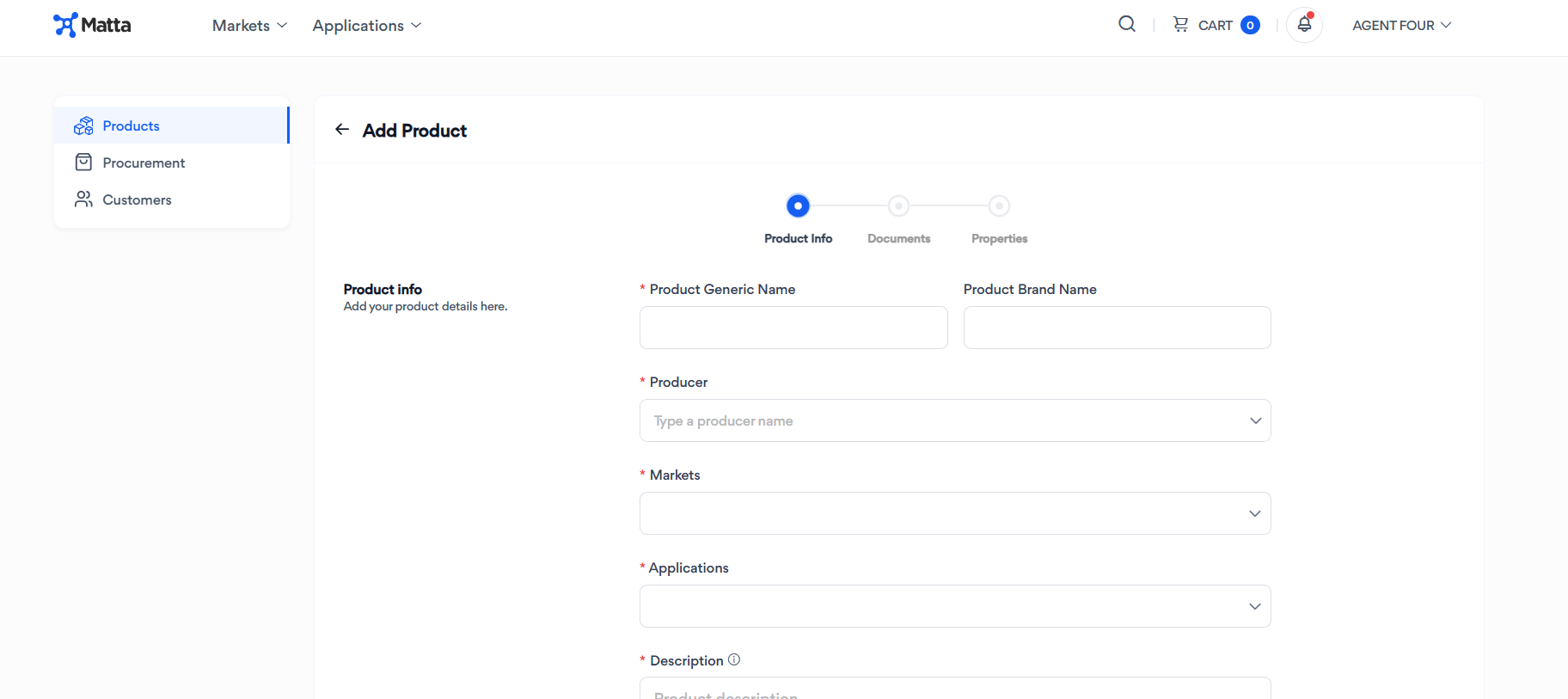Click the Properties step label
The height and width of the screenshot is (699, 1568).
pyautogui.click(x=999, y=238)
